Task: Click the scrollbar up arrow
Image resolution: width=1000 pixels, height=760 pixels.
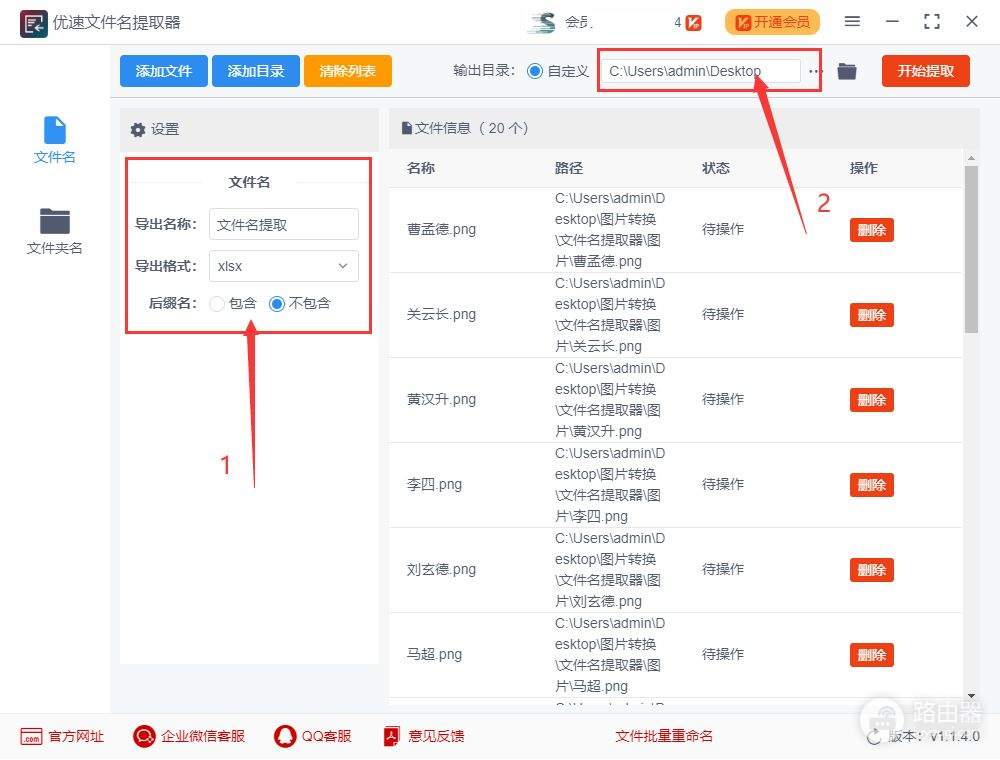Action: (971, 157)
